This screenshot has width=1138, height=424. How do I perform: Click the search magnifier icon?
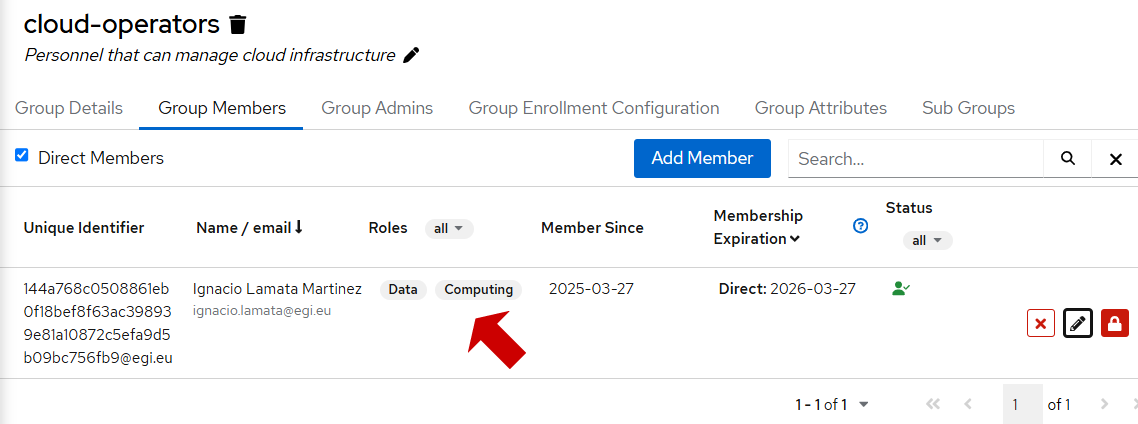click(x=1067, y=158)
